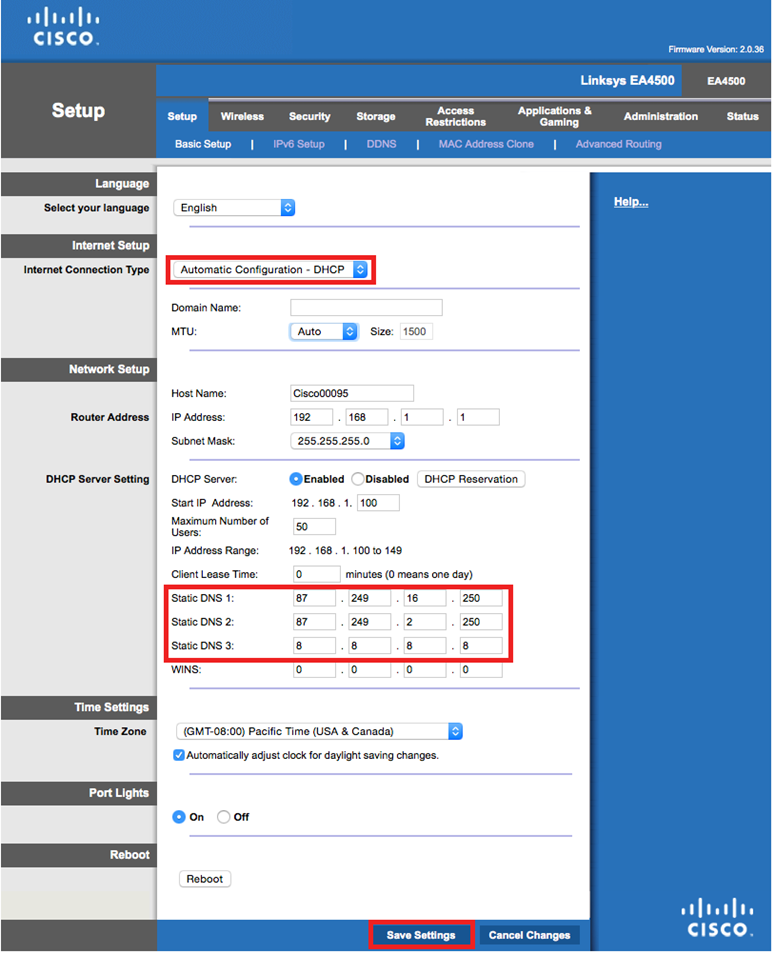Screen dimensions: 775x954
Task: Open the Time Zone dropdown
Action: [319, 732]
